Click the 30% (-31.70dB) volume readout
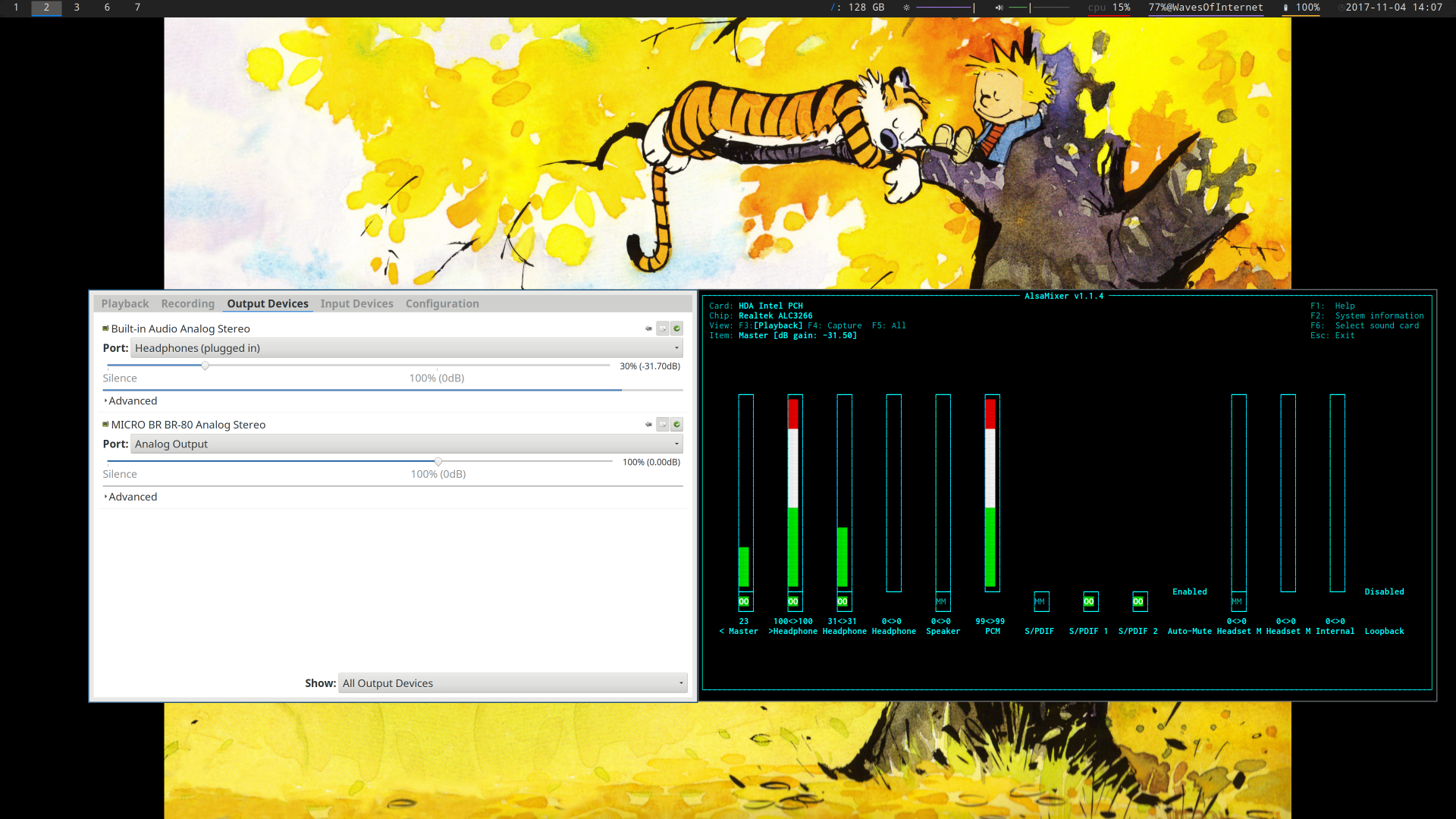Image resolution: width=1456 pixels, height=819 pixels. pyautogui.click(x=650, y=366)
